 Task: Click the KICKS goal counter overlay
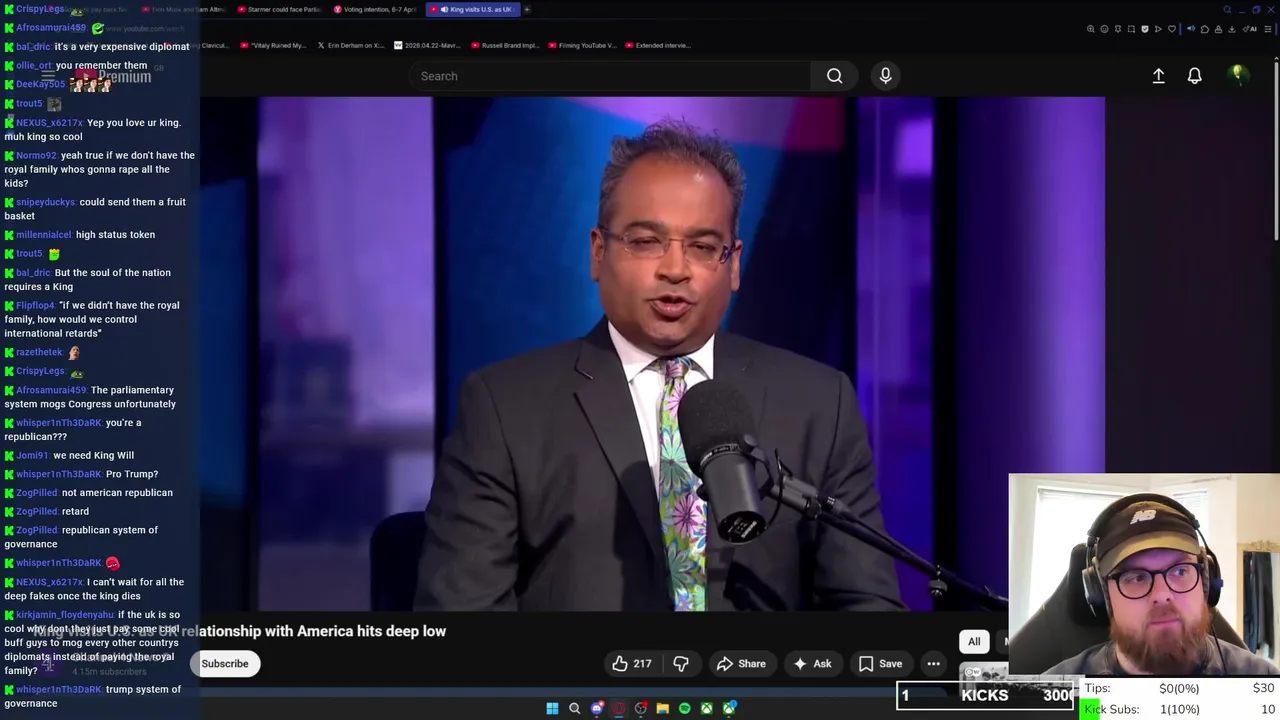pyautogui.click(x=985, y=695)
